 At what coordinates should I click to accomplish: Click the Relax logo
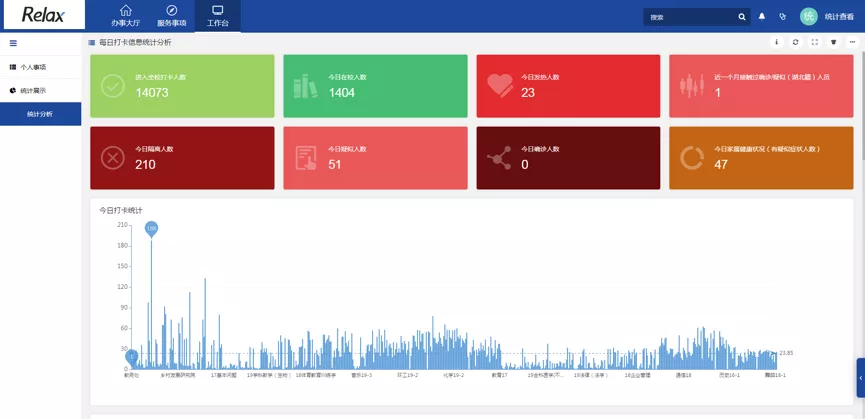[x=41, y=16]
